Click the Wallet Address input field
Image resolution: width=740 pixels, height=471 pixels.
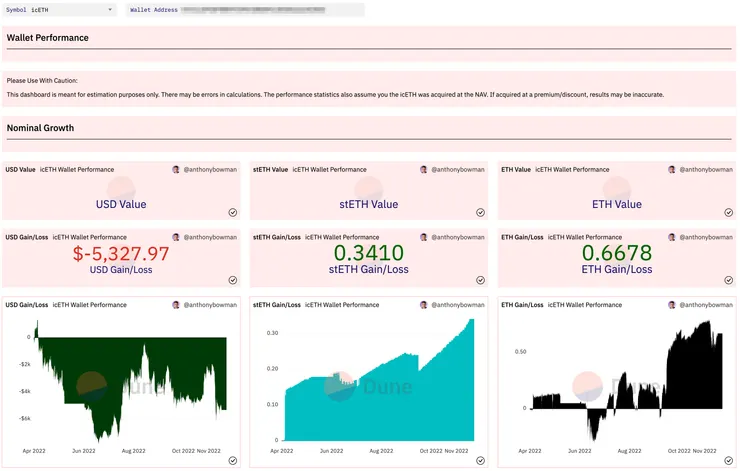point(245,9)
